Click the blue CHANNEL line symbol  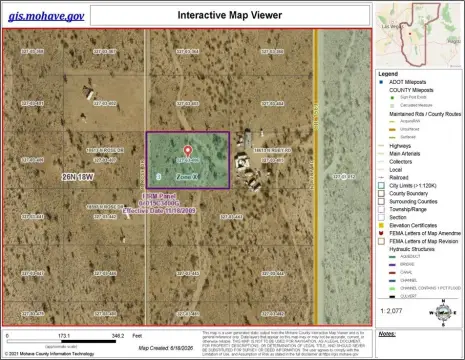[x=392, y=281]
